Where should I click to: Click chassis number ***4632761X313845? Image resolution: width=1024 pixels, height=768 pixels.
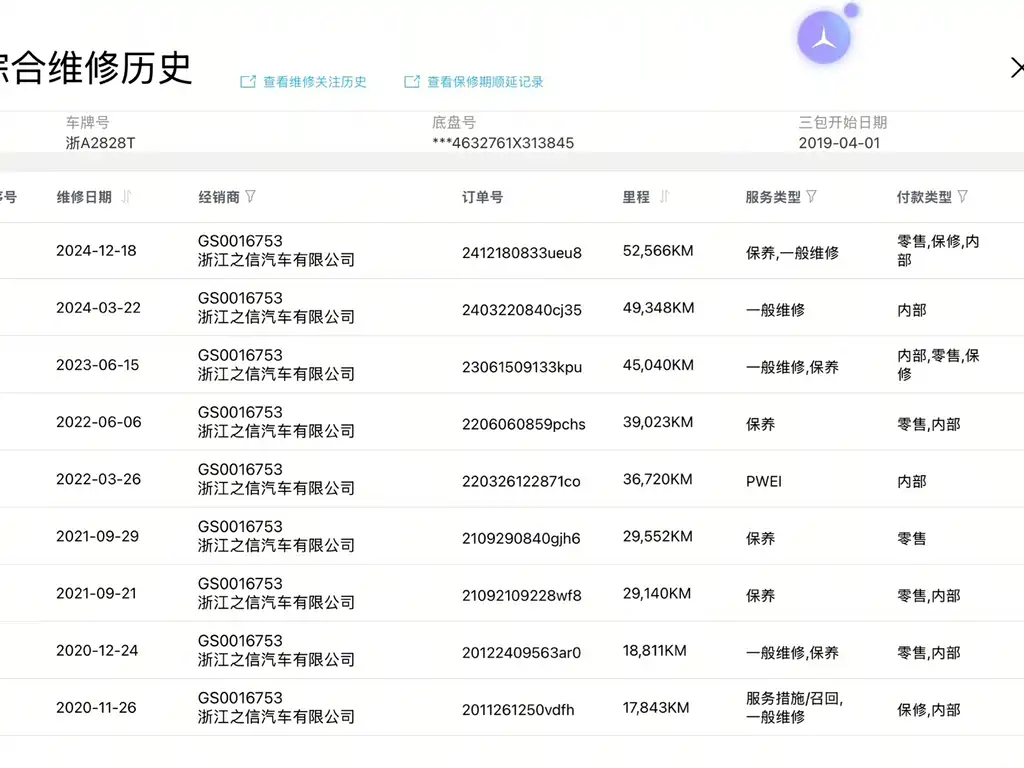click(503, 143)
